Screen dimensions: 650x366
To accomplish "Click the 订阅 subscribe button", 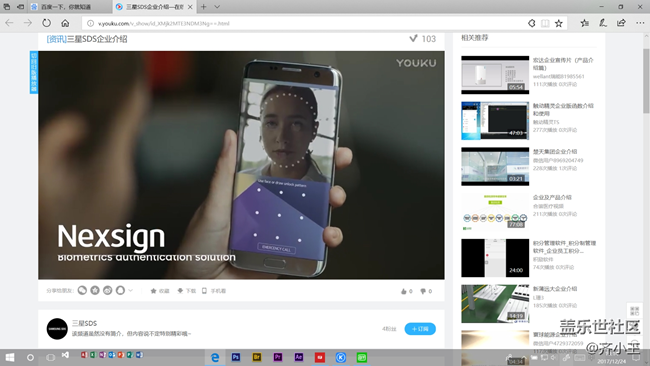I will [x=420, y=329].
